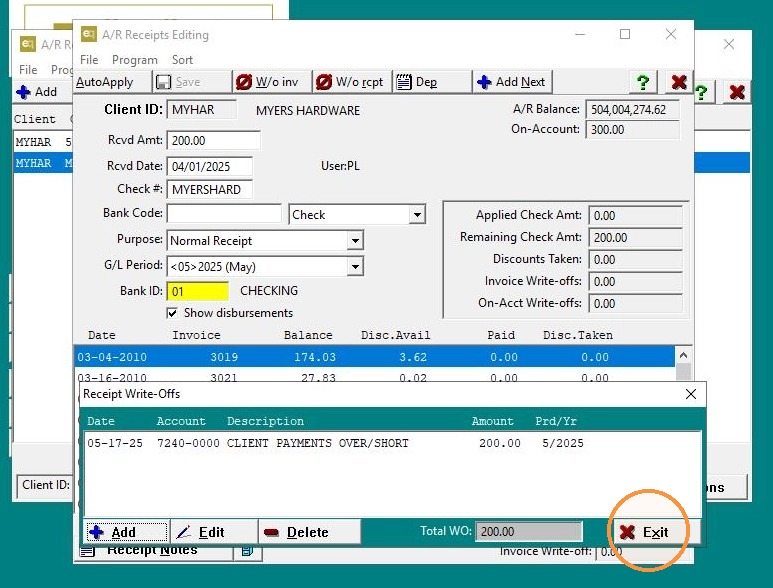Click the Rcvd Amt field
The image size is (773, 588).
(x=213, y=140)
